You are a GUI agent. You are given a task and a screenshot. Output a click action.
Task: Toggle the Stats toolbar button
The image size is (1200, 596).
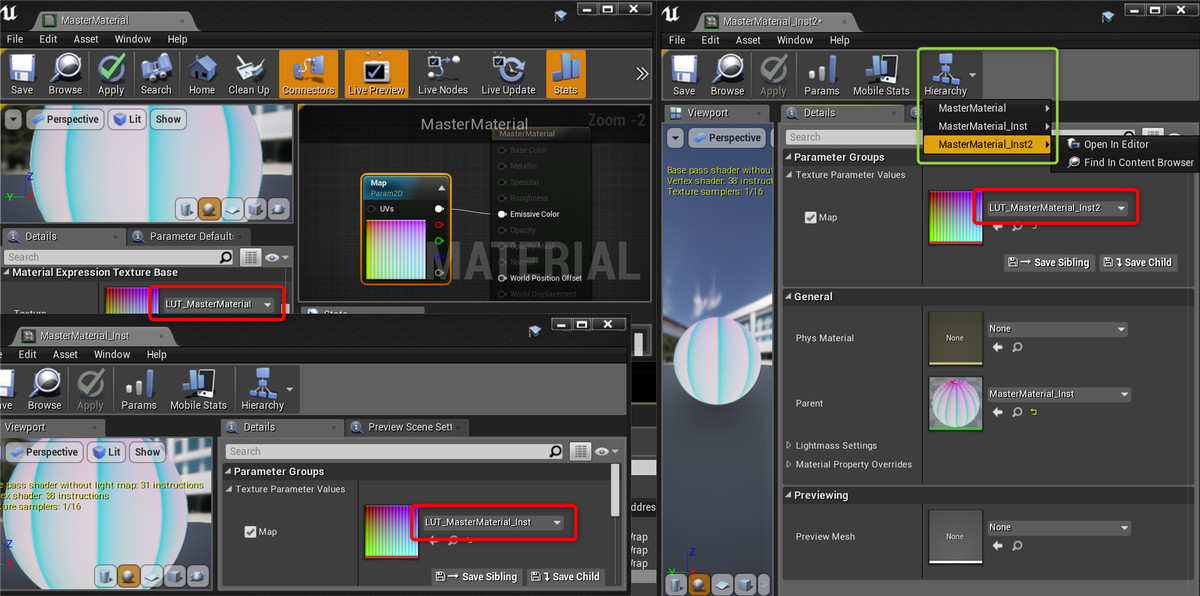pyautogui.click(x=566, y=74)
